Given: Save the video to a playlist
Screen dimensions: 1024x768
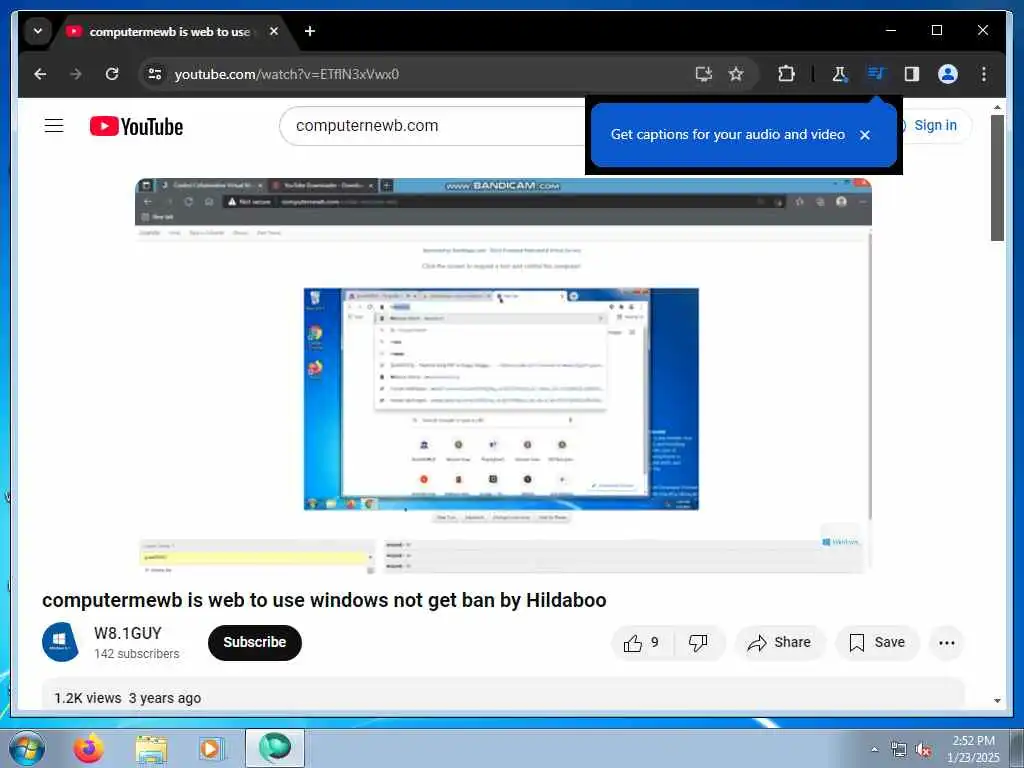Looking at the screenshot, I should click(877, 643).
